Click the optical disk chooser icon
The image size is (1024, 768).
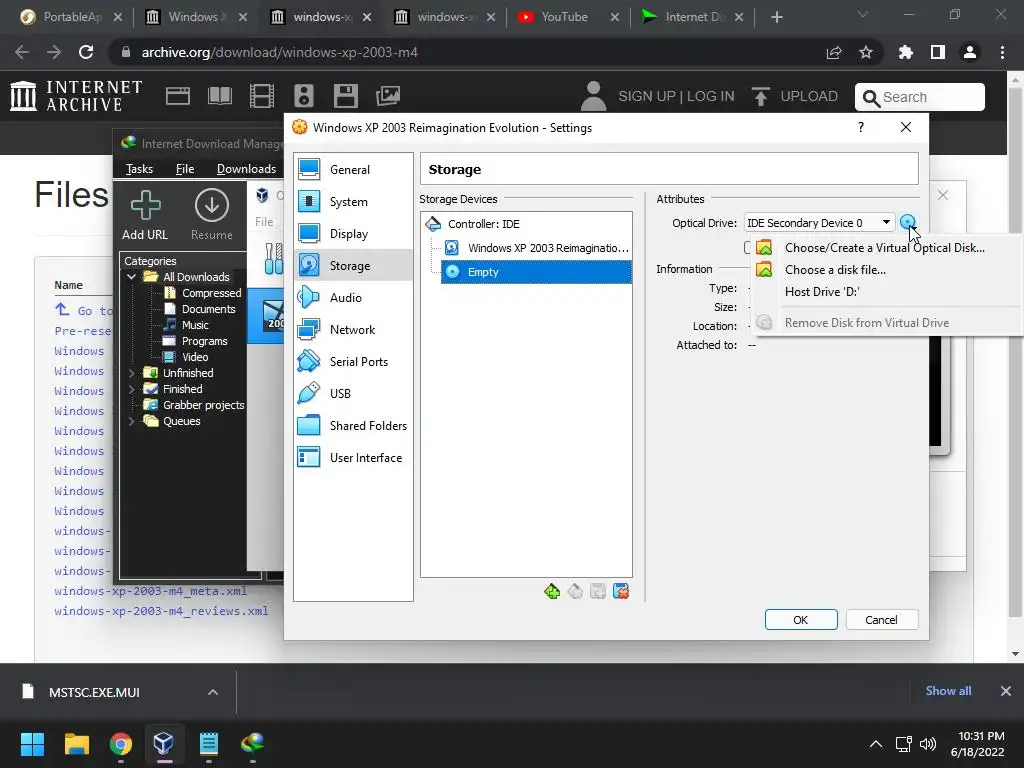coord(907,223)
